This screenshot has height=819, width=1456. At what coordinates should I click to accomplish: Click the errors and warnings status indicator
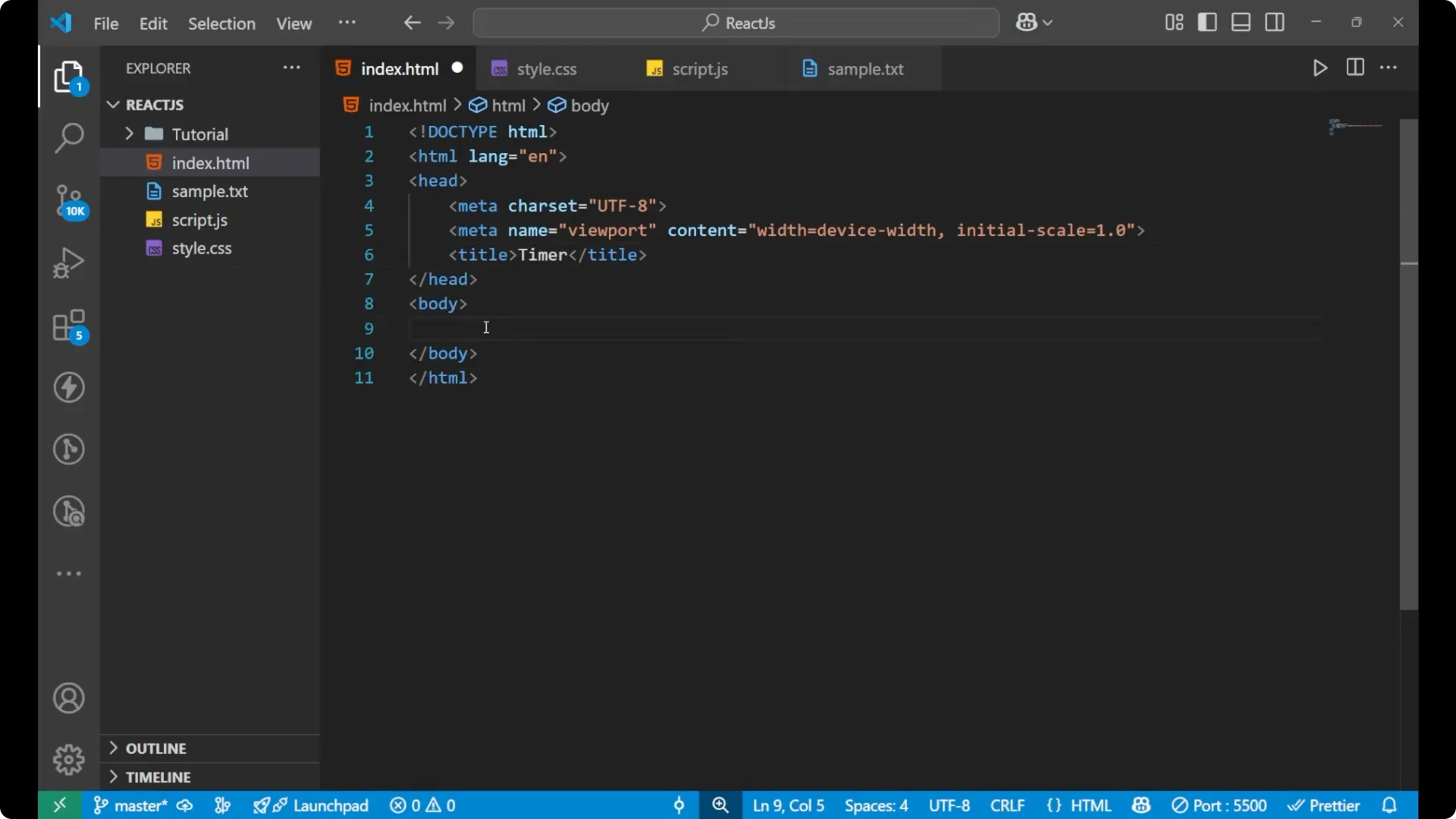(x=422, y=805)
